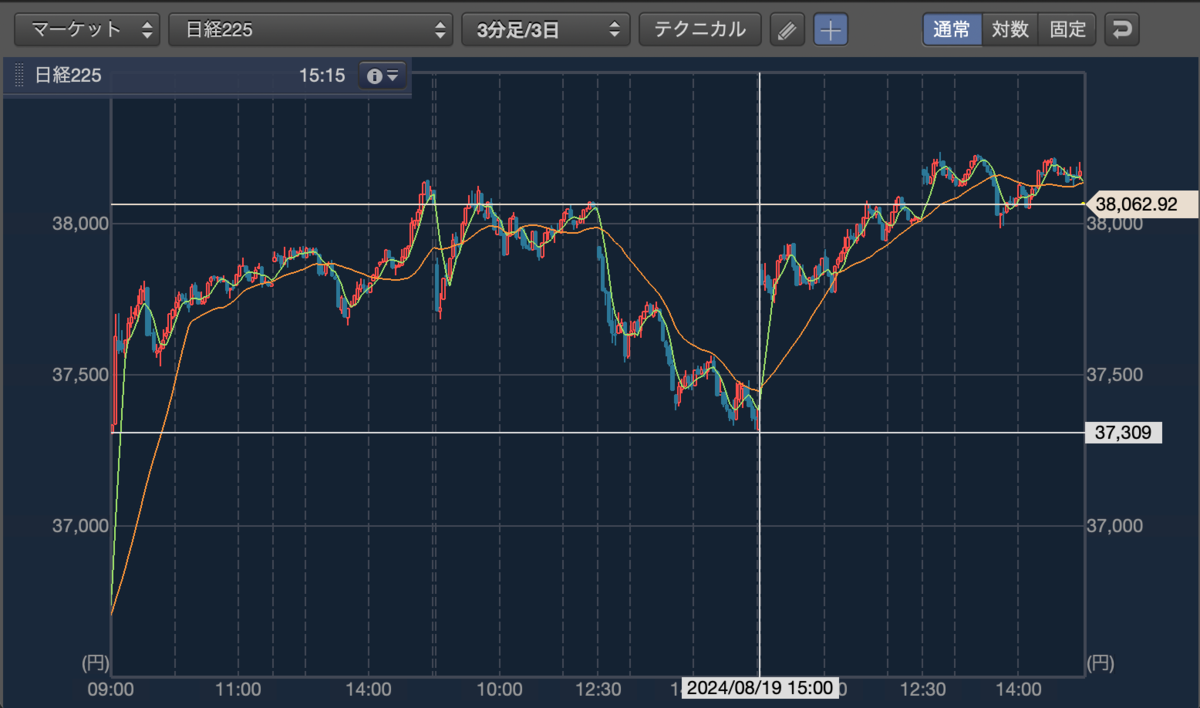The height and width of the screenshot is (708, 1200).
Task: Switch the scale to 通常
Action: coord(952,29)
